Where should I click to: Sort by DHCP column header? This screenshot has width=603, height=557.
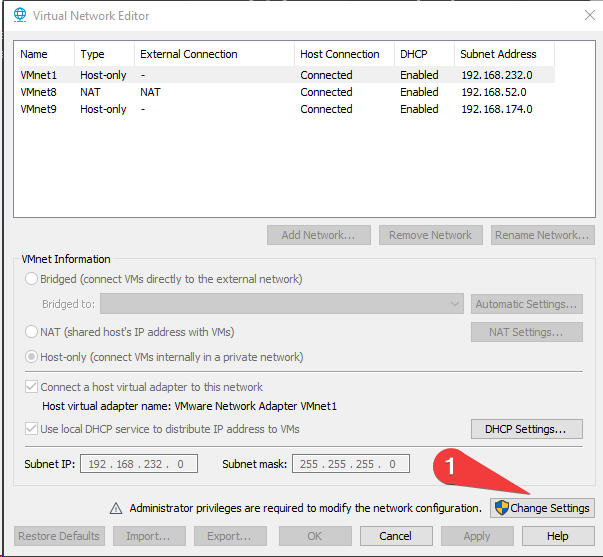[424, 54]
